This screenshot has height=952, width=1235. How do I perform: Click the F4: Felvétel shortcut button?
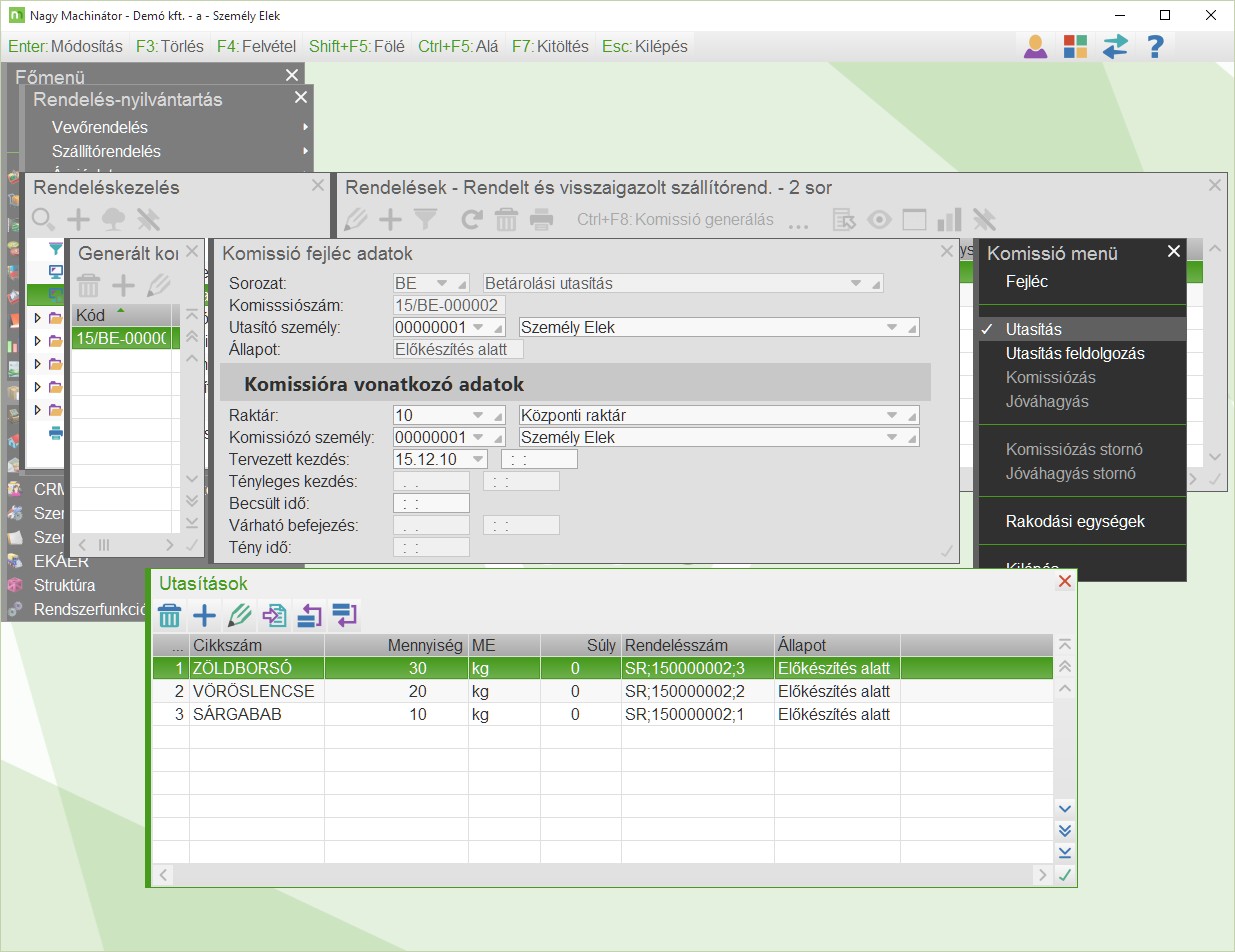[x=255, y=46]
